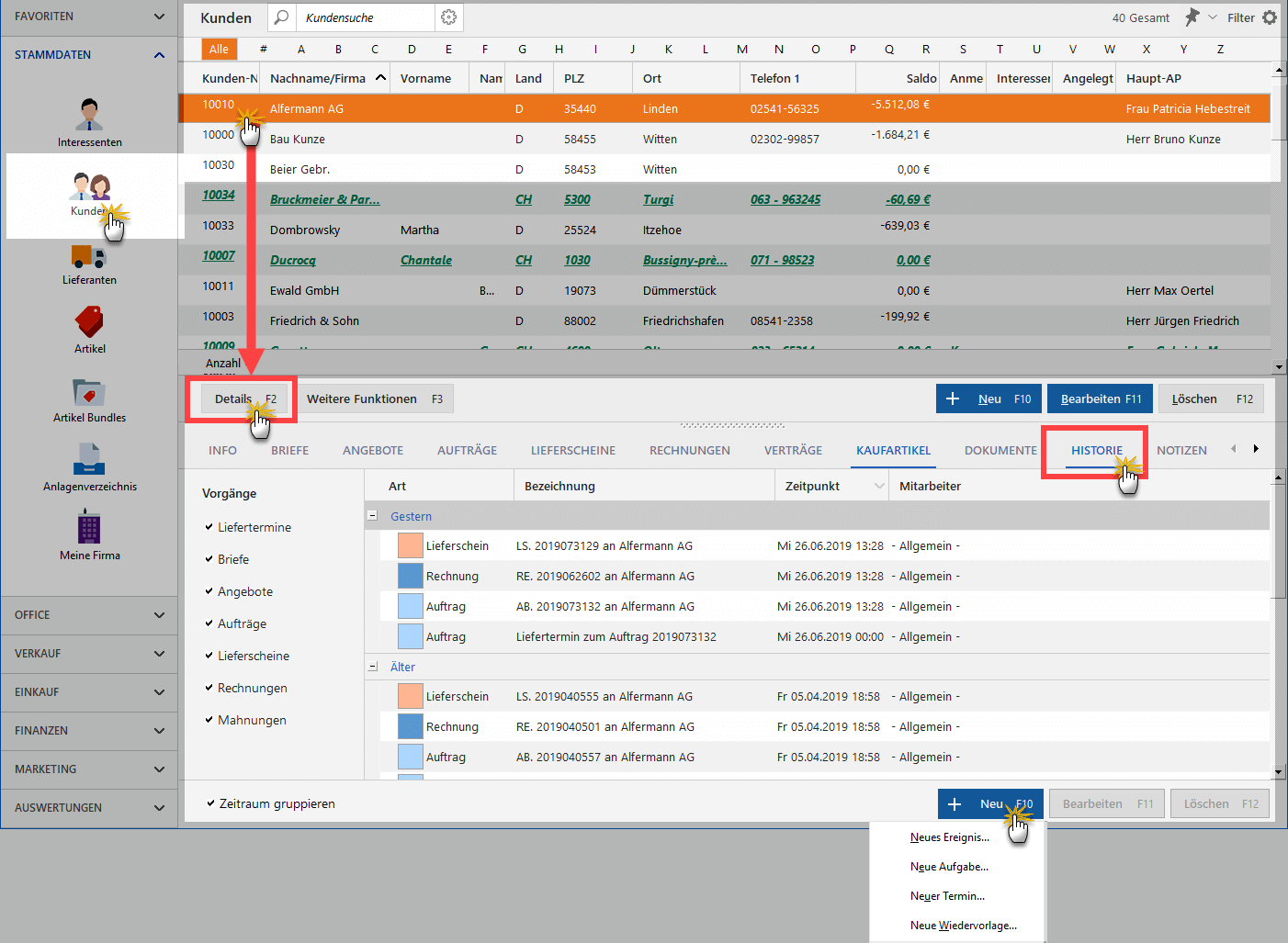
Task: Click the Lieferschein LS. 2019073129 icon
Action: click(410, 545)
